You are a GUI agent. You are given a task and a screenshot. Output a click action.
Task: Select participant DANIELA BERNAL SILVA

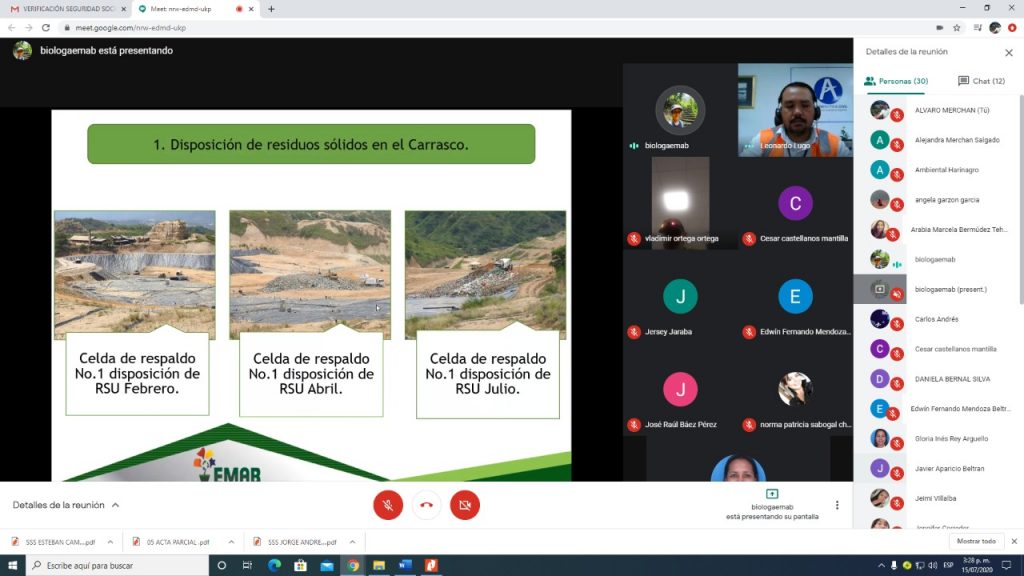(939, 379)
